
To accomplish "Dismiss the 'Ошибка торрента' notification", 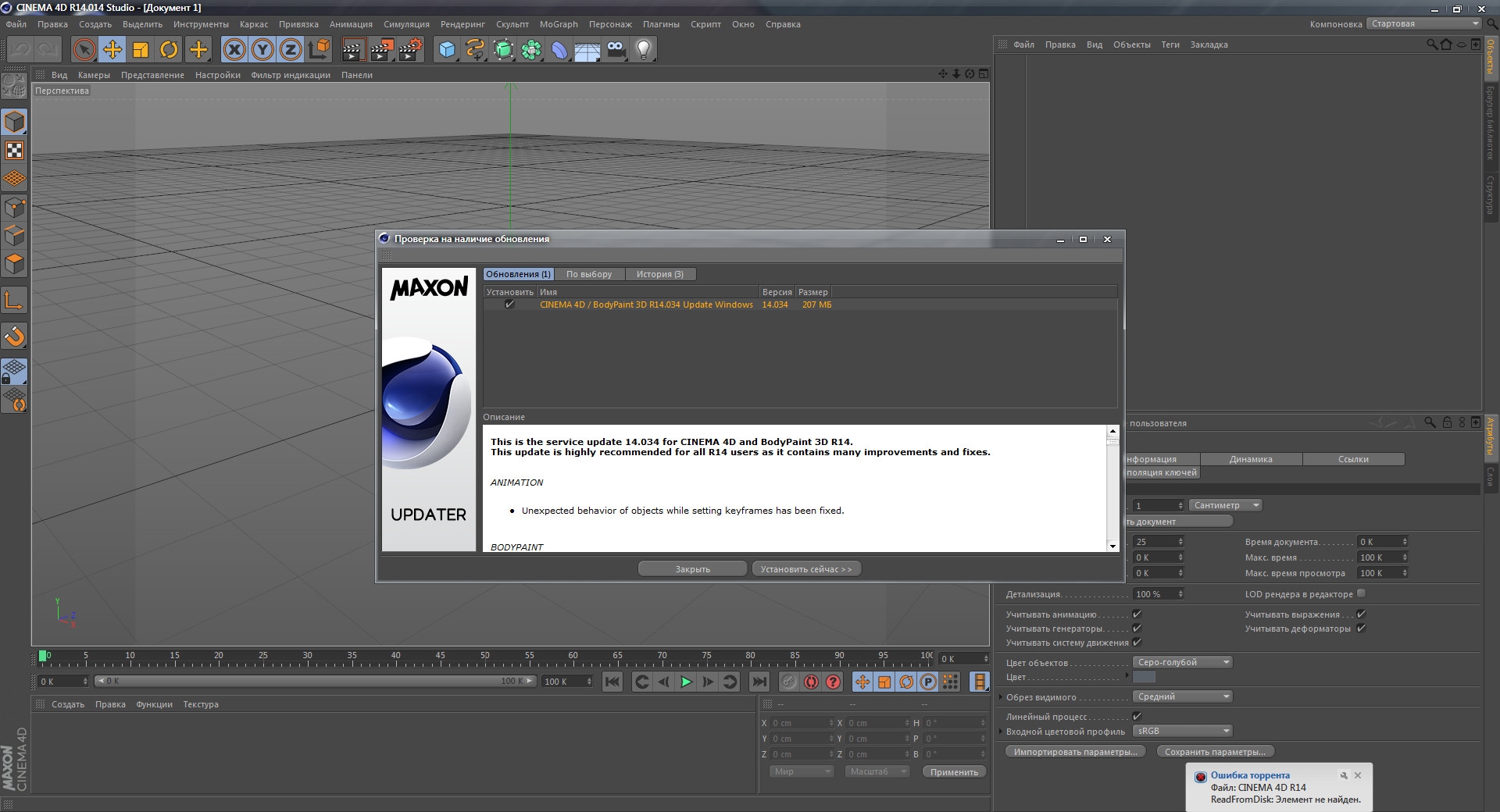I will tap(1358, 775).
